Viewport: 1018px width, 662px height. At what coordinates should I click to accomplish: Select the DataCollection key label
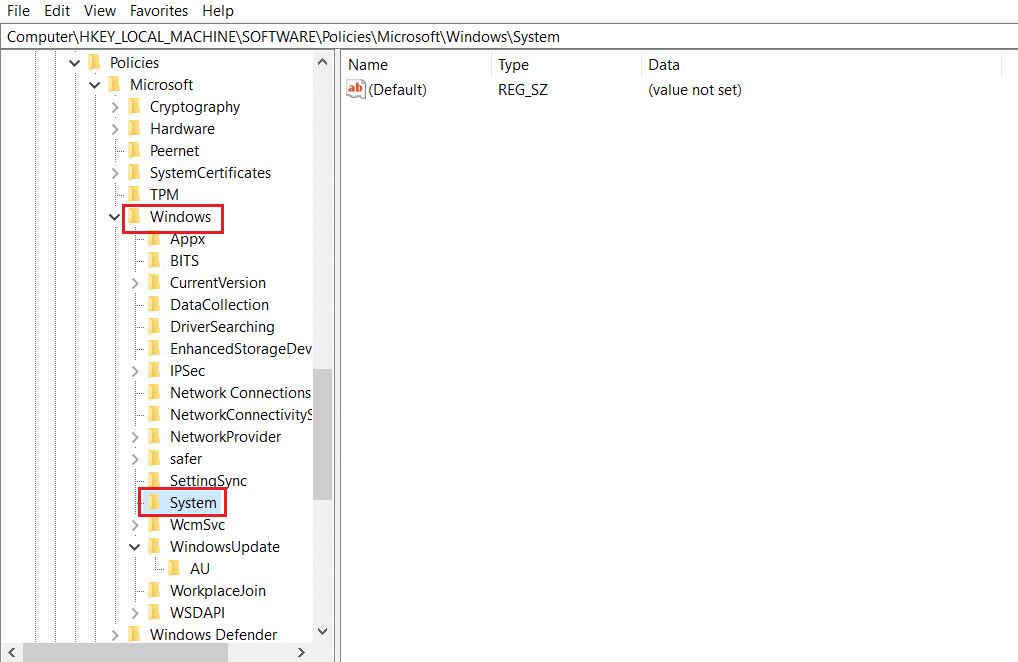(x=219, y=305)
